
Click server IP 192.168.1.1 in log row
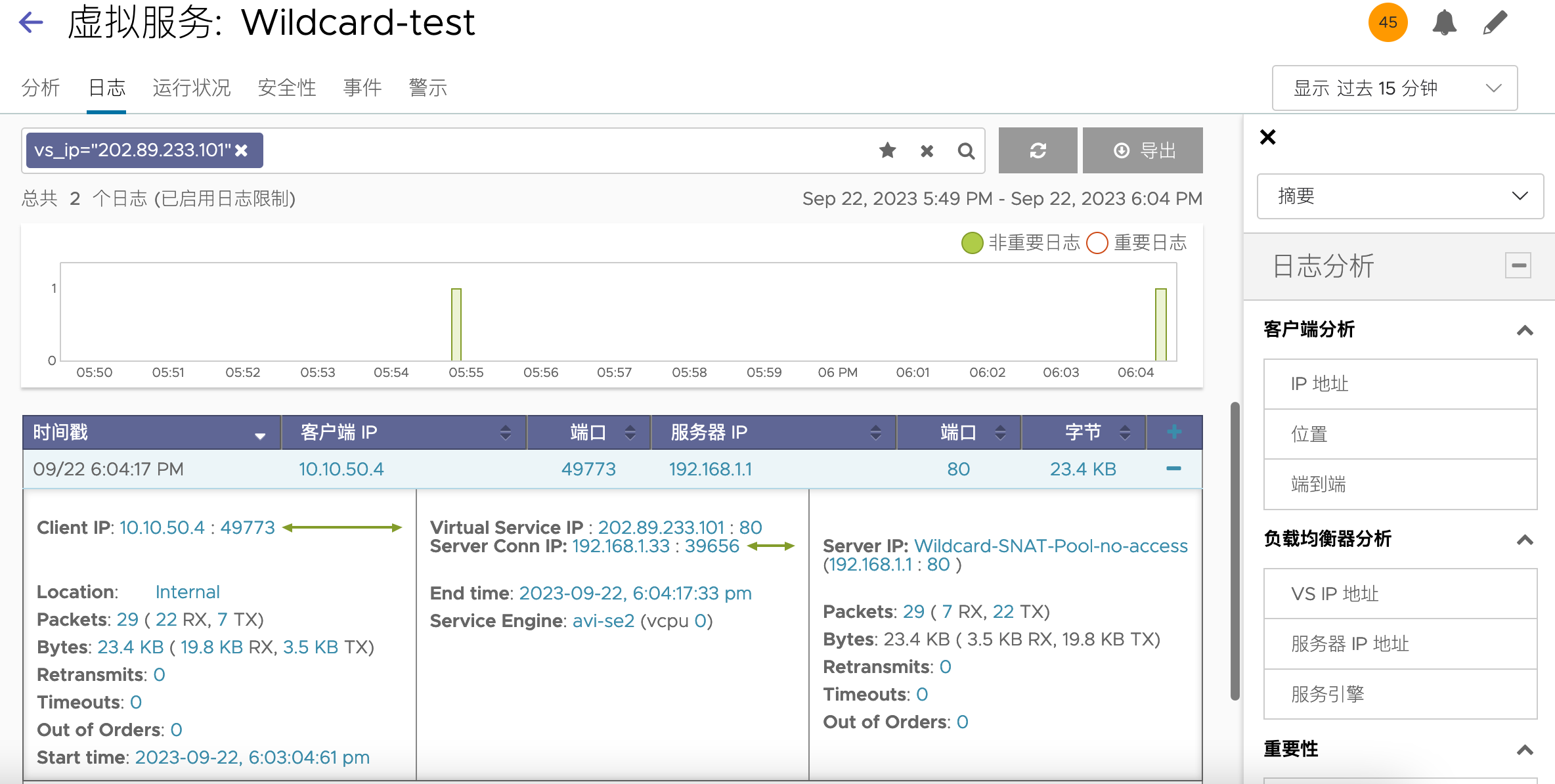(x=711, y=469)
